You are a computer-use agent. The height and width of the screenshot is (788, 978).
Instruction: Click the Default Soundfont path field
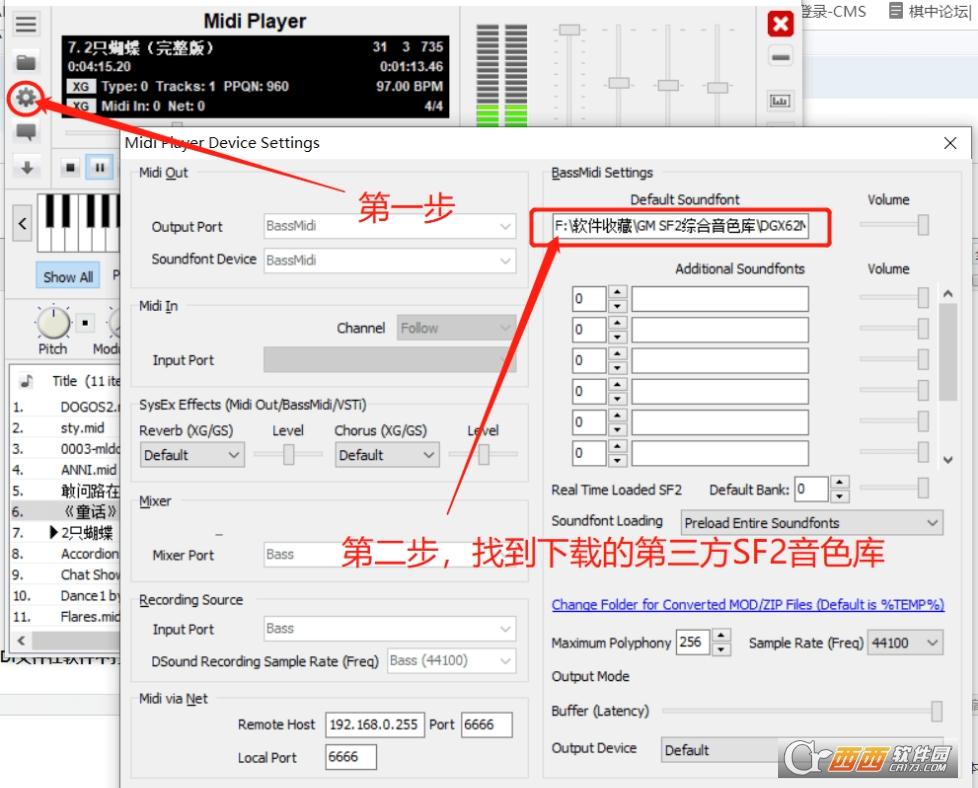pos(680,226)
